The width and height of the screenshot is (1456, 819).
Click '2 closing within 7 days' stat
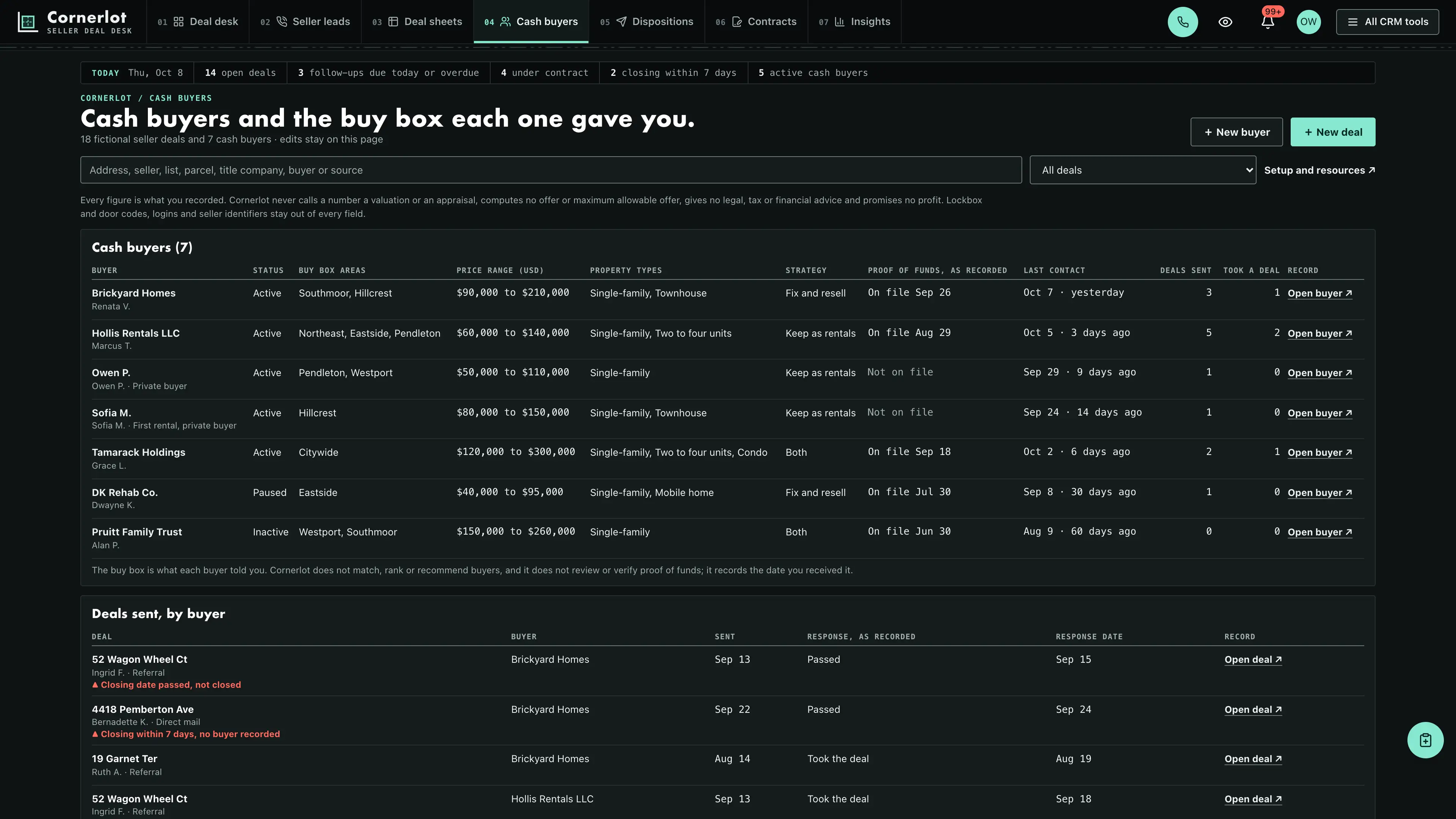pyautogui.click(x=673, y=72)
